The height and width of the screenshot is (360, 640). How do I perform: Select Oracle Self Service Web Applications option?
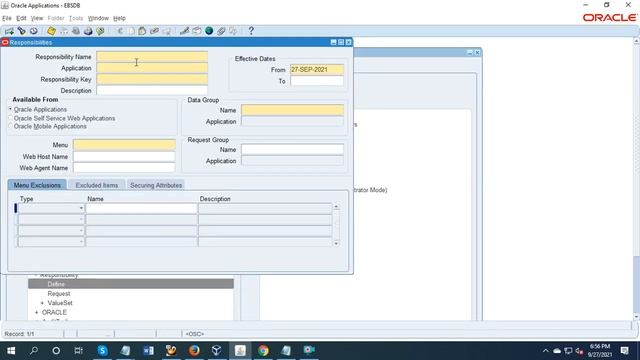[x=11, y=118]
